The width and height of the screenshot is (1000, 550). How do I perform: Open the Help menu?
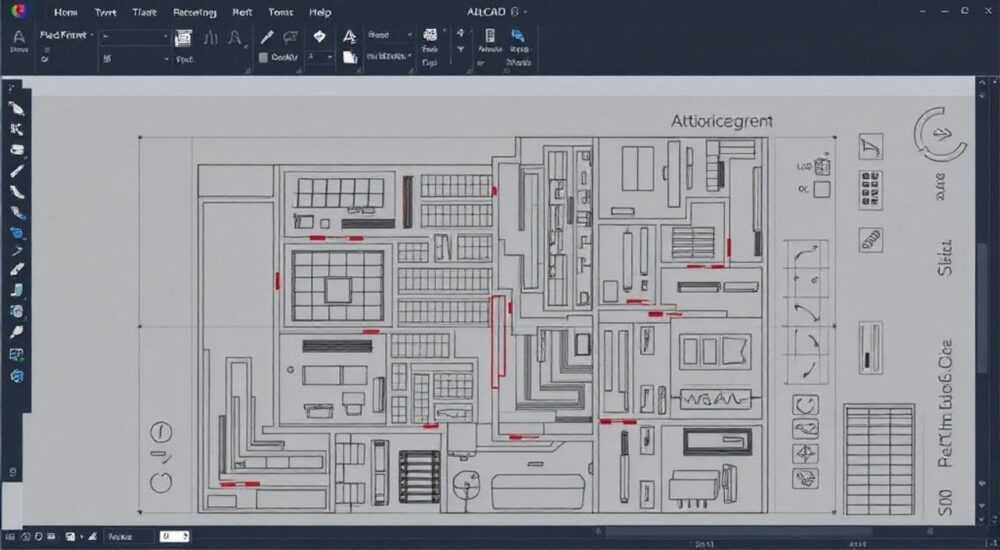(x=320, y=12)
